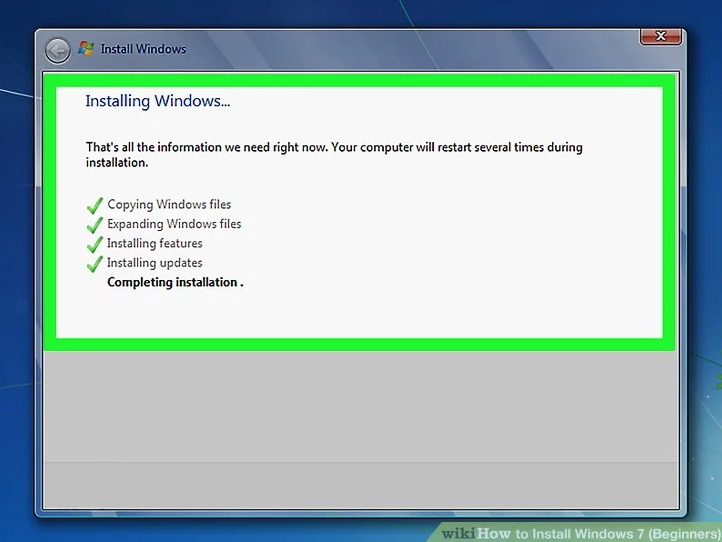Click the checkmark beside Expanding Windows files

(x=95, y=225)
